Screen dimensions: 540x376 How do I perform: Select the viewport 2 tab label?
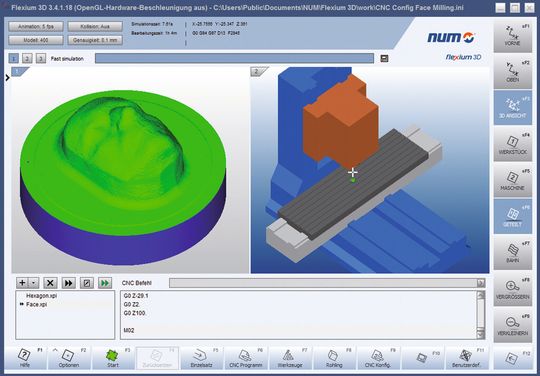click(257, 72)
